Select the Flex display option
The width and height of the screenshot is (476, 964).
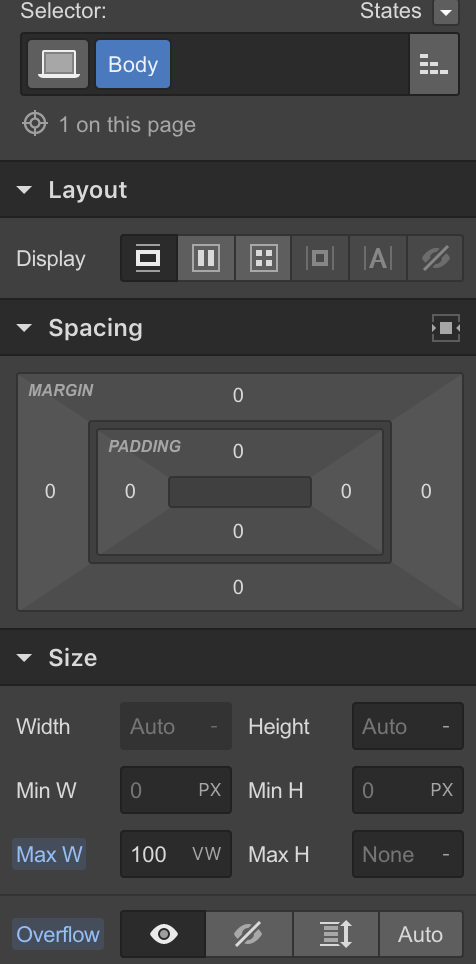point(206,258)
